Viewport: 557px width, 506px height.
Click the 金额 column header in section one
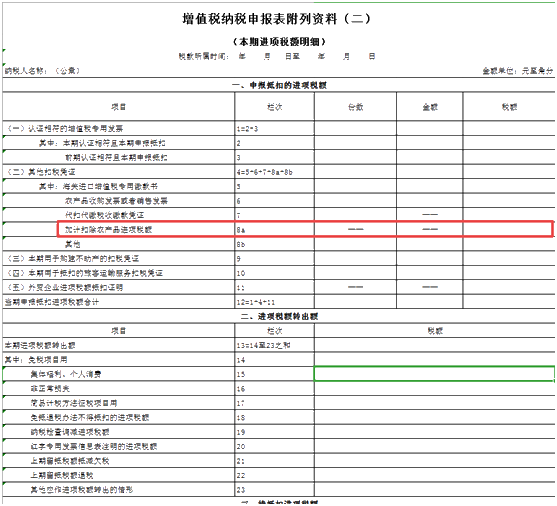tap(429, 107)
